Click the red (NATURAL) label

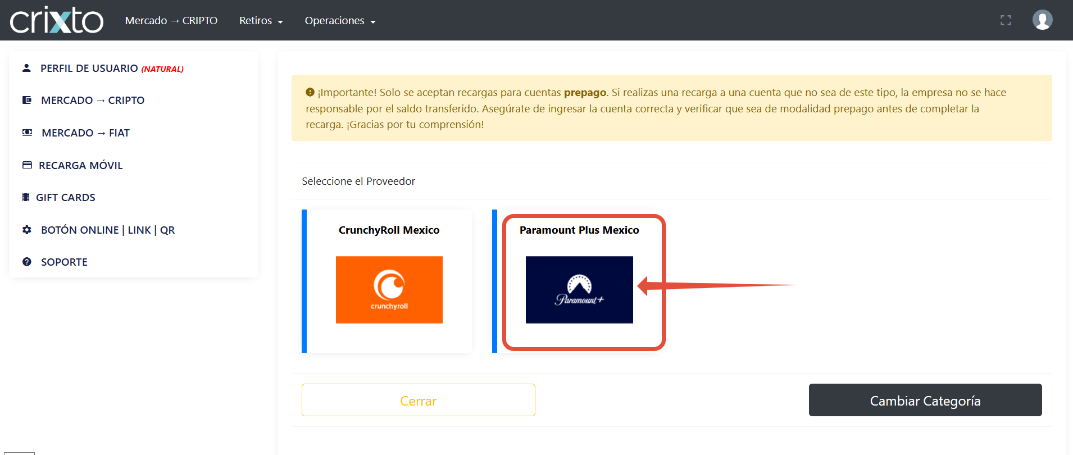tap(162, 69)
